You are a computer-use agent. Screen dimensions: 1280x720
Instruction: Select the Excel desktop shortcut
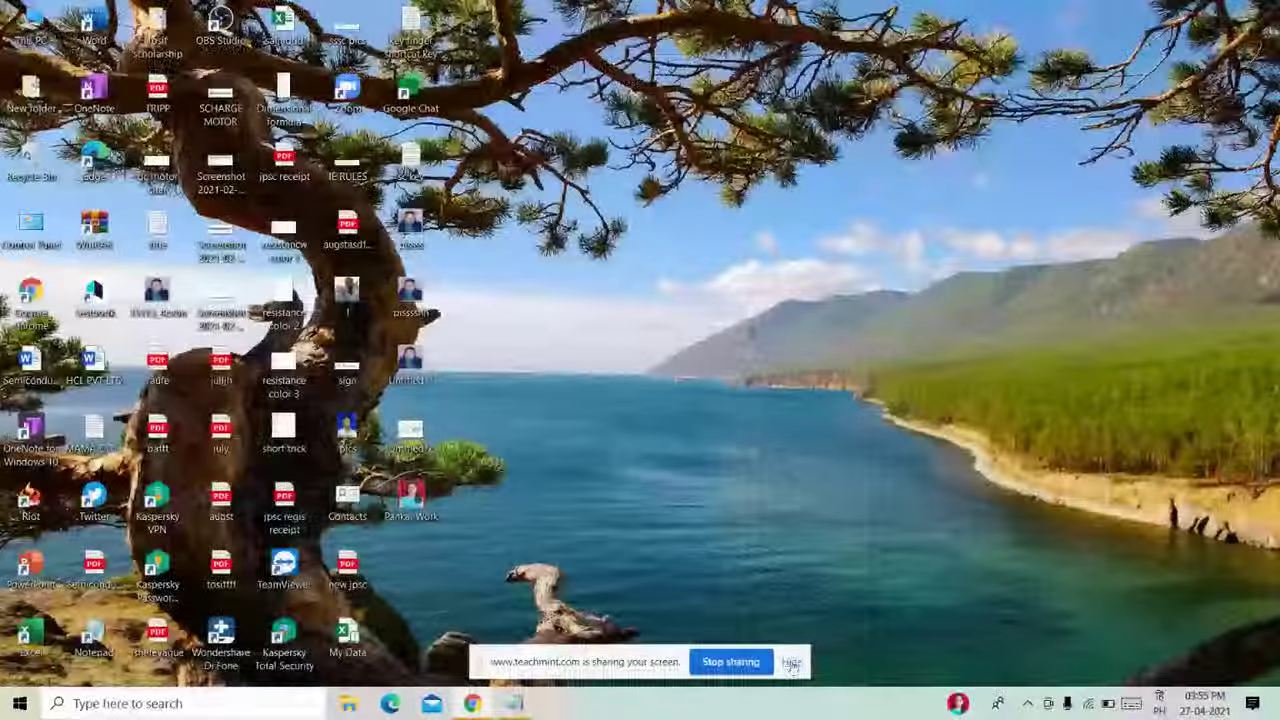tap(31, 639)
